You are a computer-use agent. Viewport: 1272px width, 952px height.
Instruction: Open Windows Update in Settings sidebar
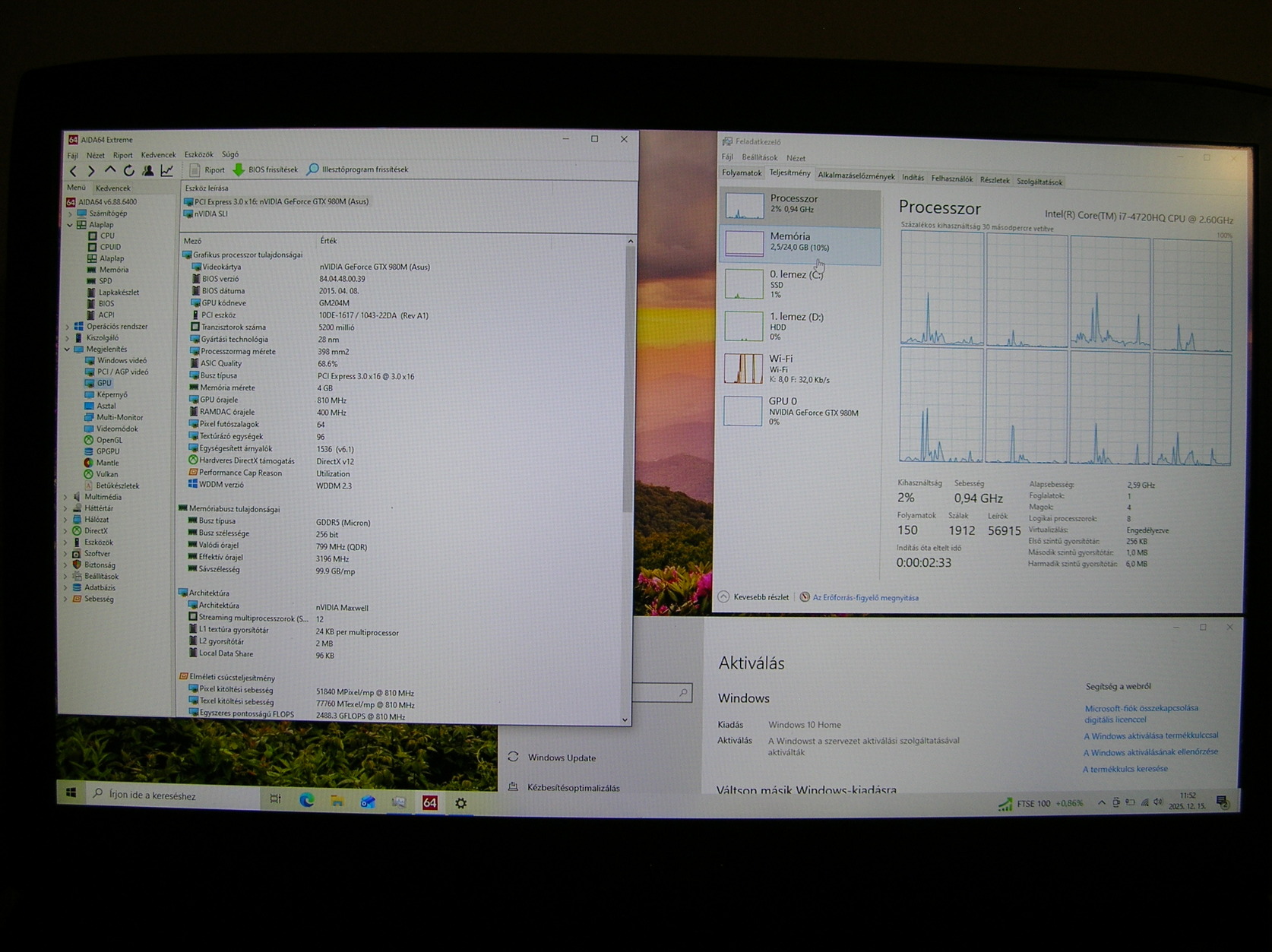[562, 757]
